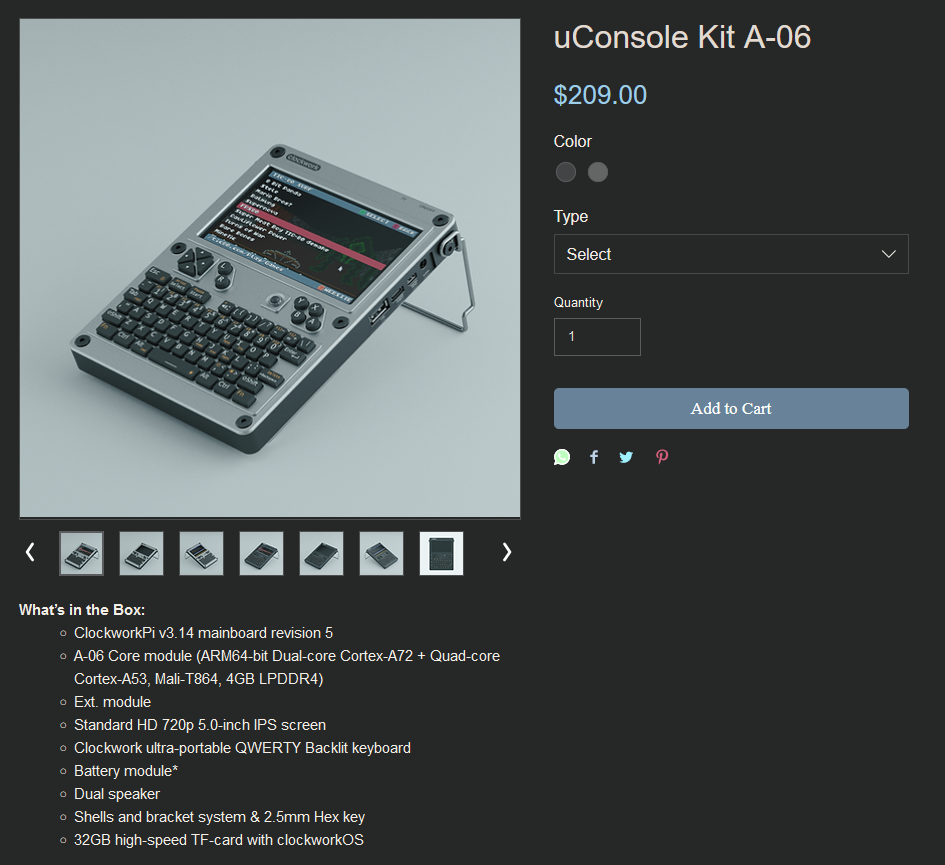Go to previous thumbnails with left arrow

point(30,552)
